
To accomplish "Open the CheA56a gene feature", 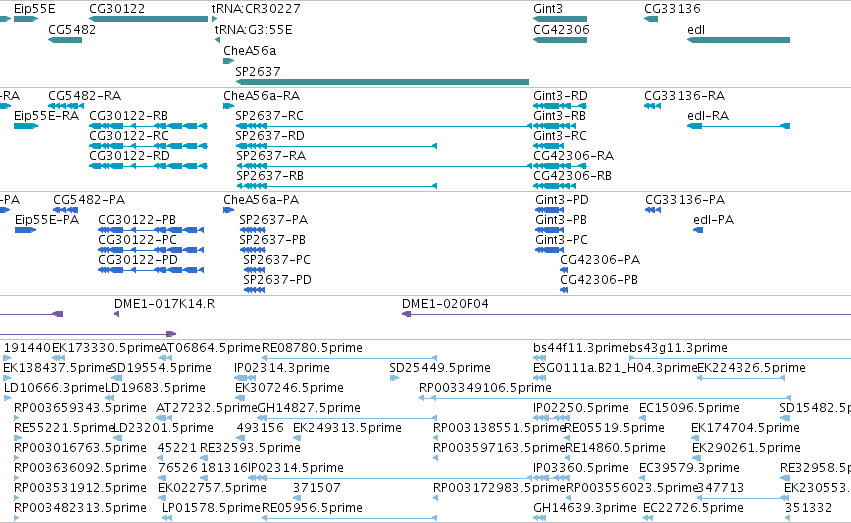I will (228, 61).
